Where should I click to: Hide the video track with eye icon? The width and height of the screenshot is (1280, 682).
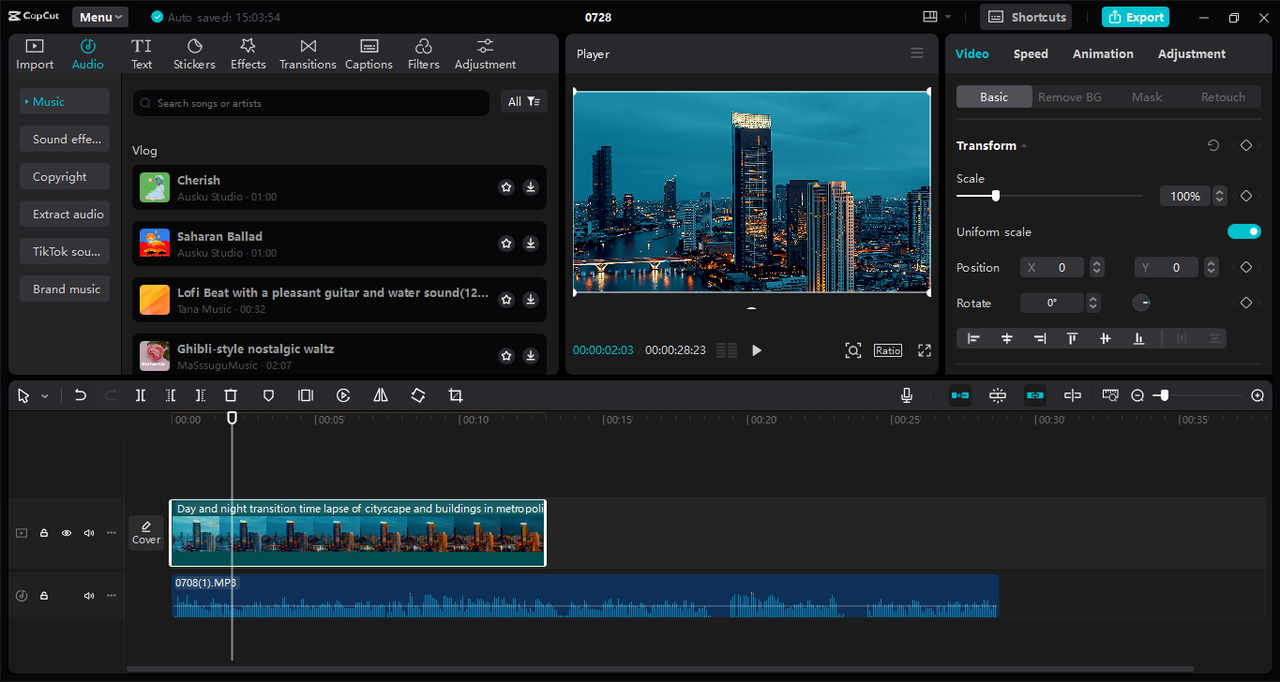coord(66,533)
